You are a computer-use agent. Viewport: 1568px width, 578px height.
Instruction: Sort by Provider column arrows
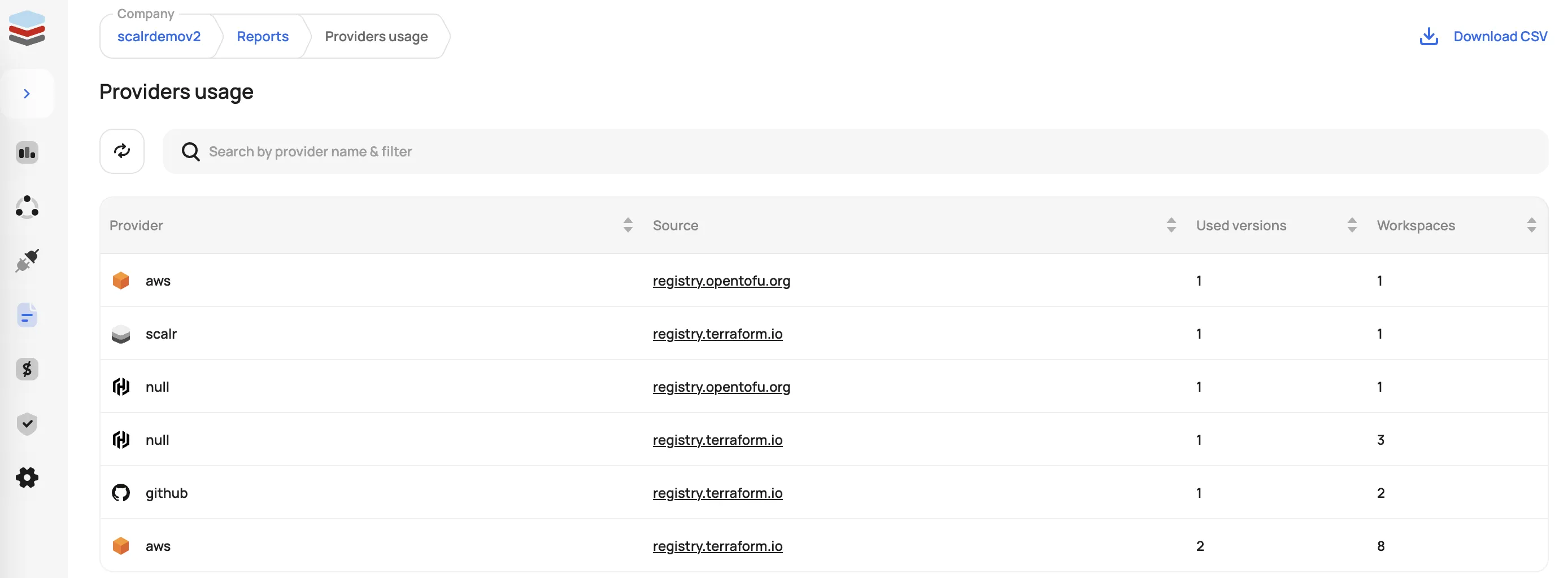628,225
